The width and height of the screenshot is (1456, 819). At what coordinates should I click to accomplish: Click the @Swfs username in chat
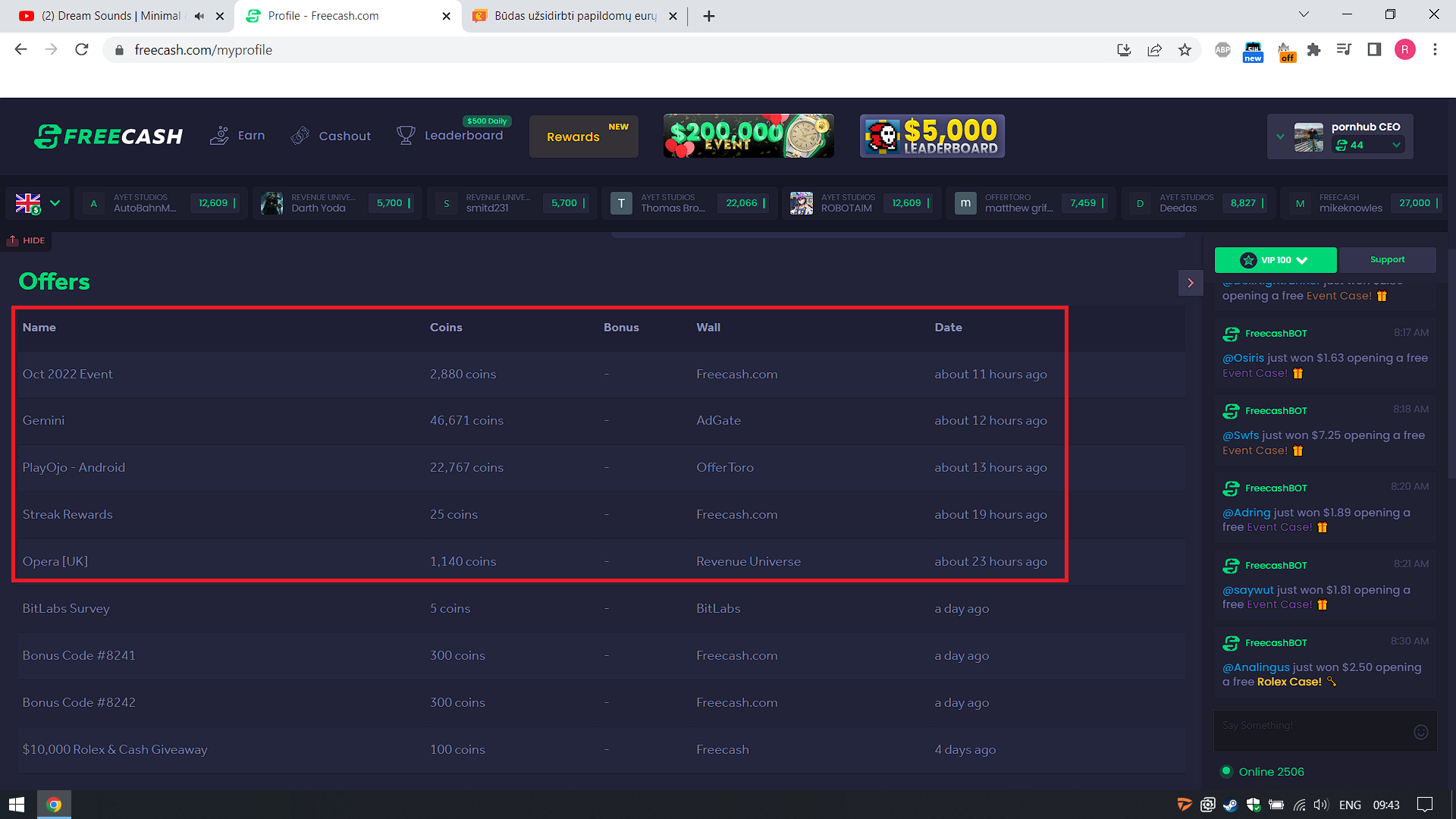click(x=1241, y=435)
